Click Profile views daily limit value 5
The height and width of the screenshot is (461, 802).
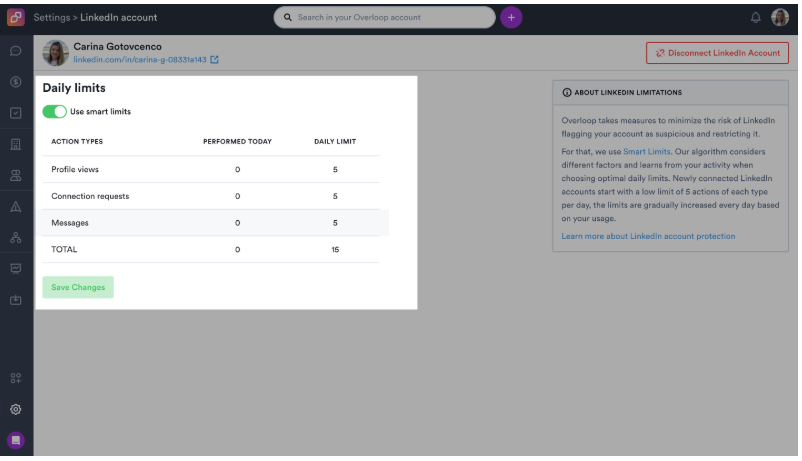tap(335, 169)
